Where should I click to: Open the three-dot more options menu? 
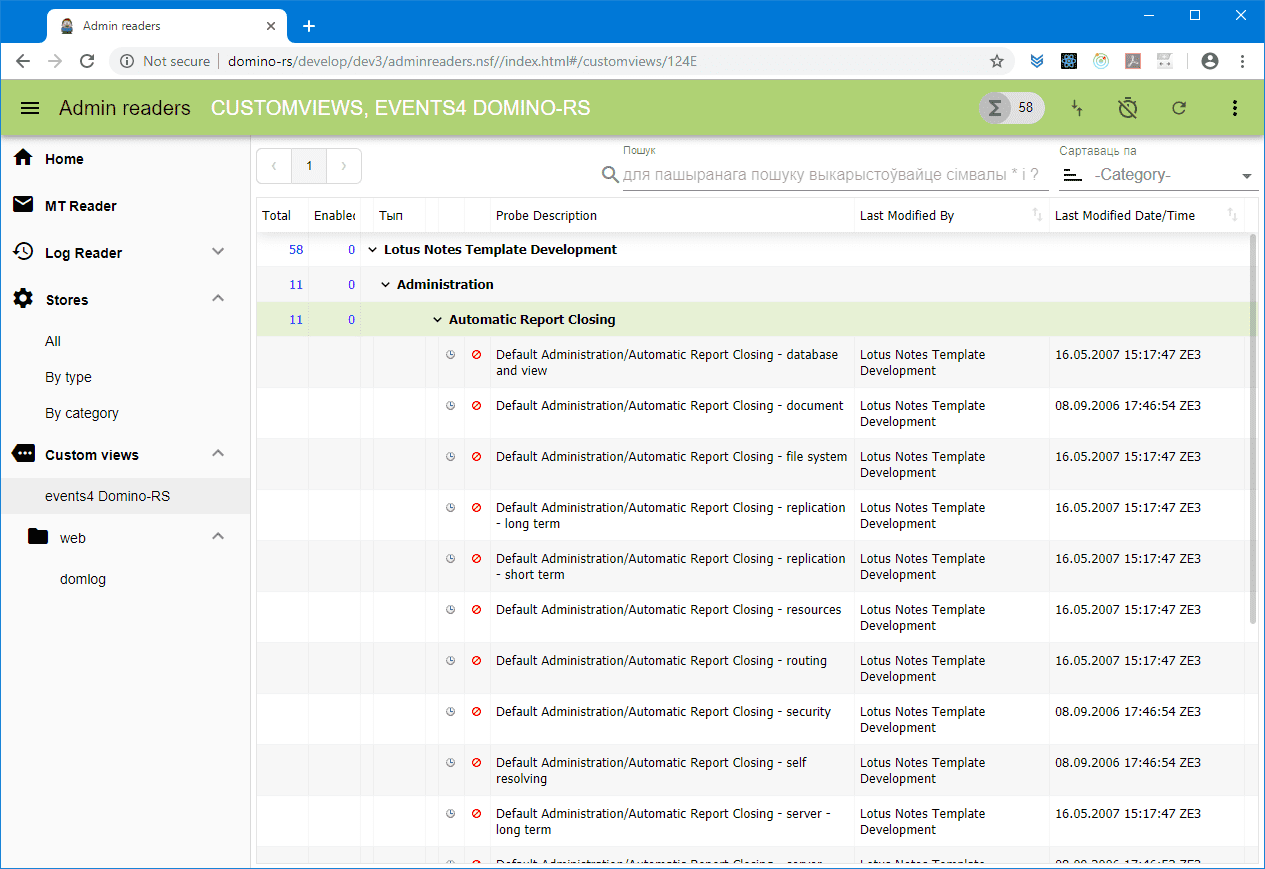pyautogui.click(x=1235, y=108)
